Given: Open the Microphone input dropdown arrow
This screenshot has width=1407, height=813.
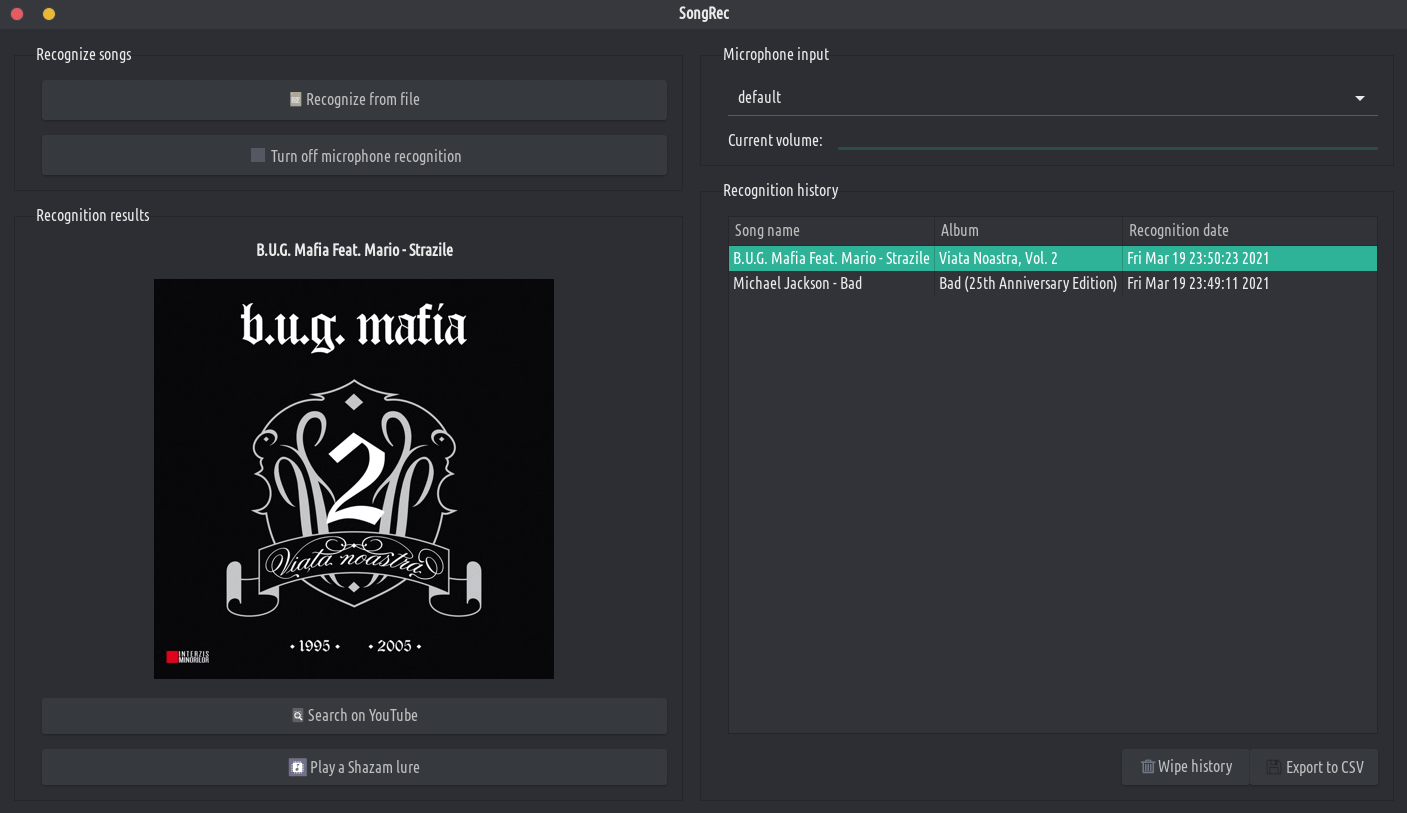Looking at the screenshot, I should coord(1360,98).
